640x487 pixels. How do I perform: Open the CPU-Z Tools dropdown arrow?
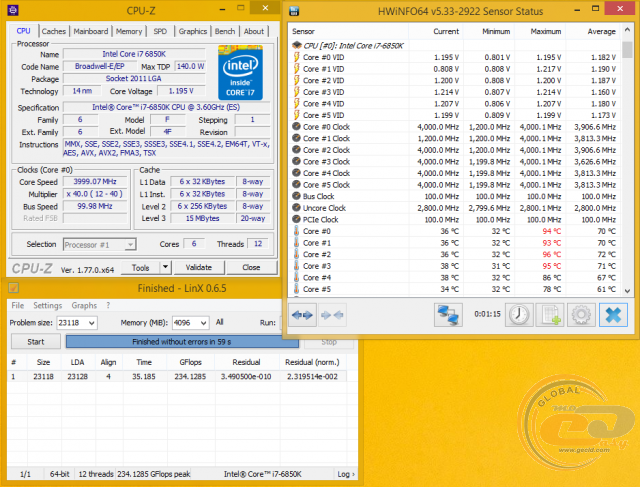[x=165, y=267]
